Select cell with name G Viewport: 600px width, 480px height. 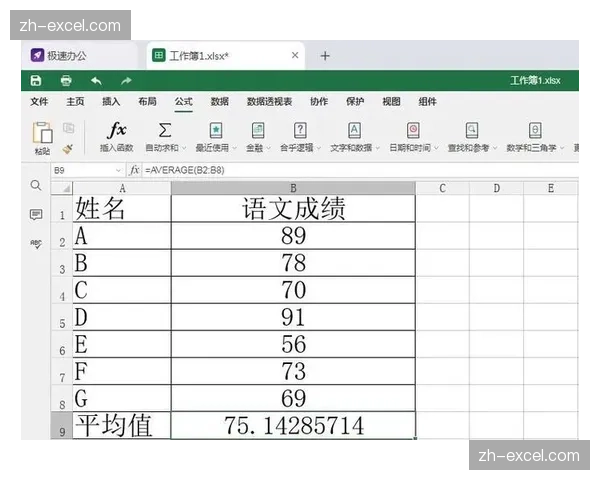click(x=122, y=398)
